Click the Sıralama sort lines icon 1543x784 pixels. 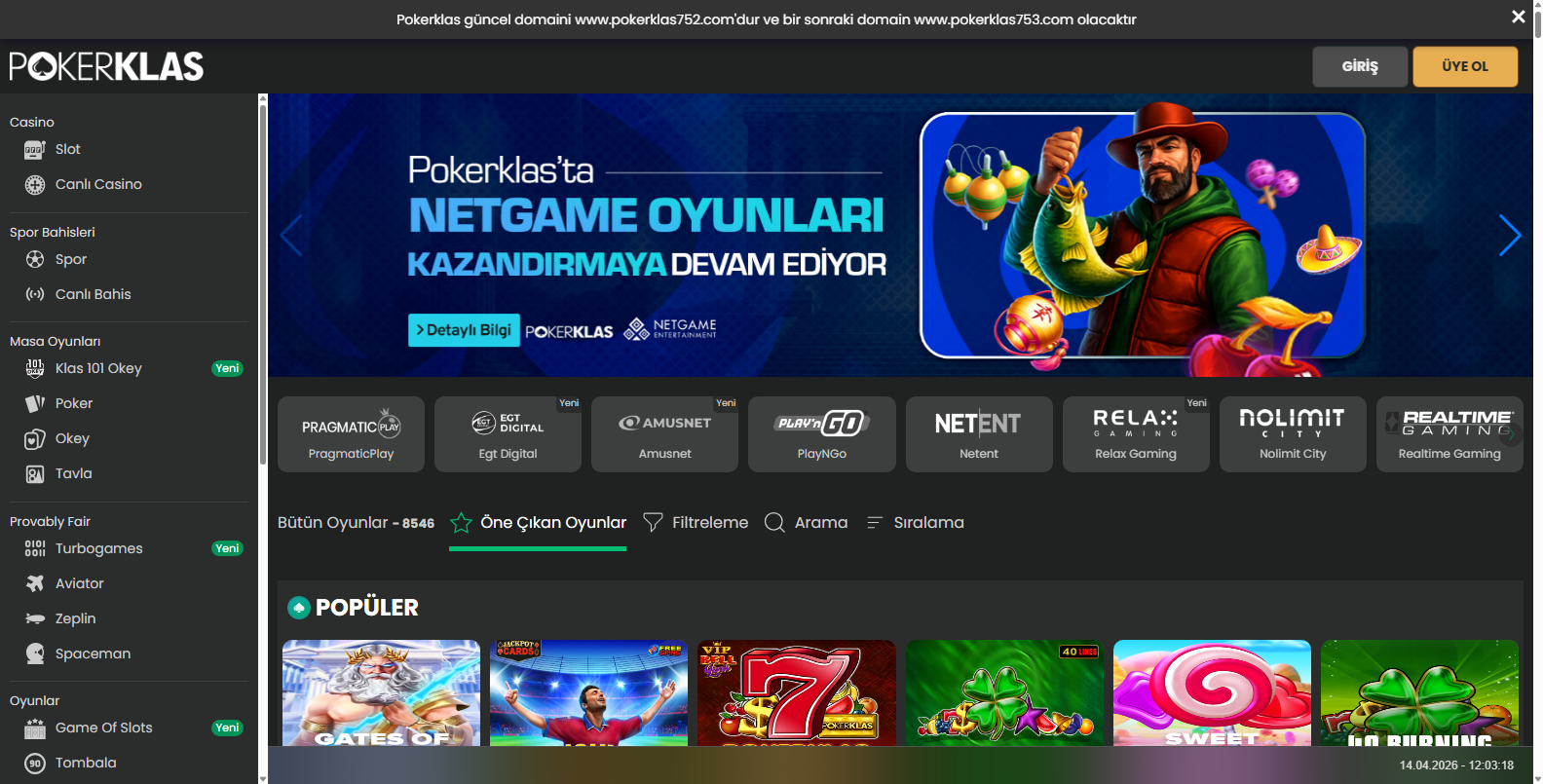[x=875, y=523]
